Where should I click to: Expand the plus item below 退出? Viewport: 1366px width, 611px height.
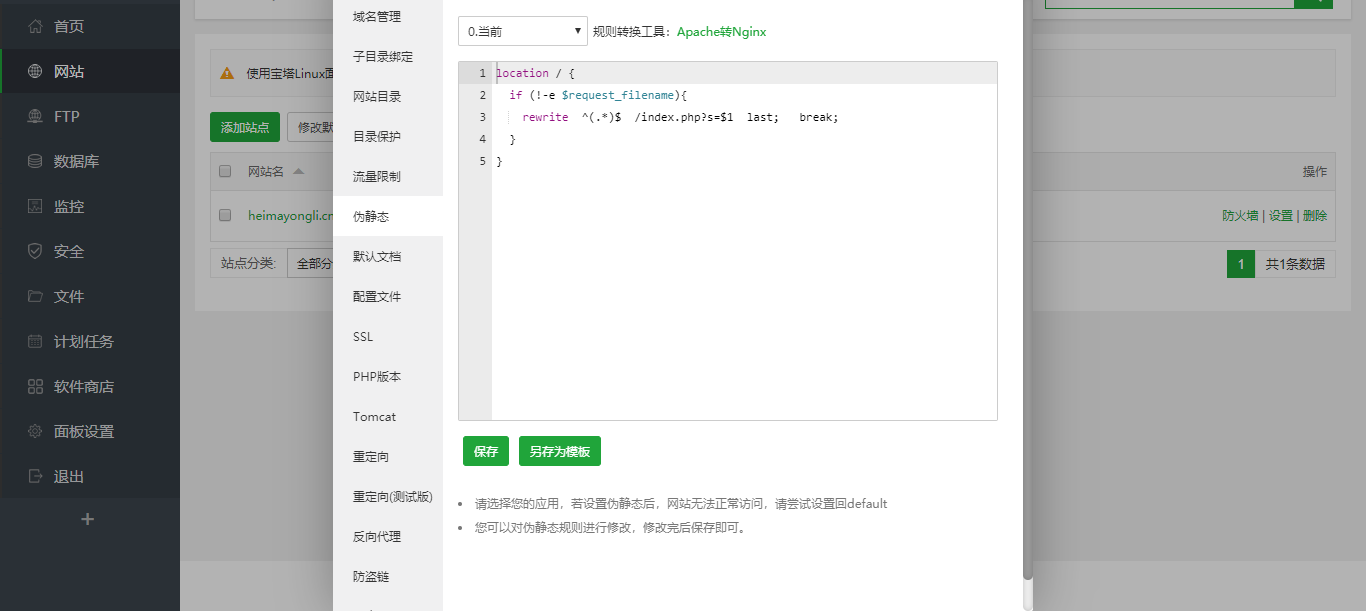[x=88, y=519]
